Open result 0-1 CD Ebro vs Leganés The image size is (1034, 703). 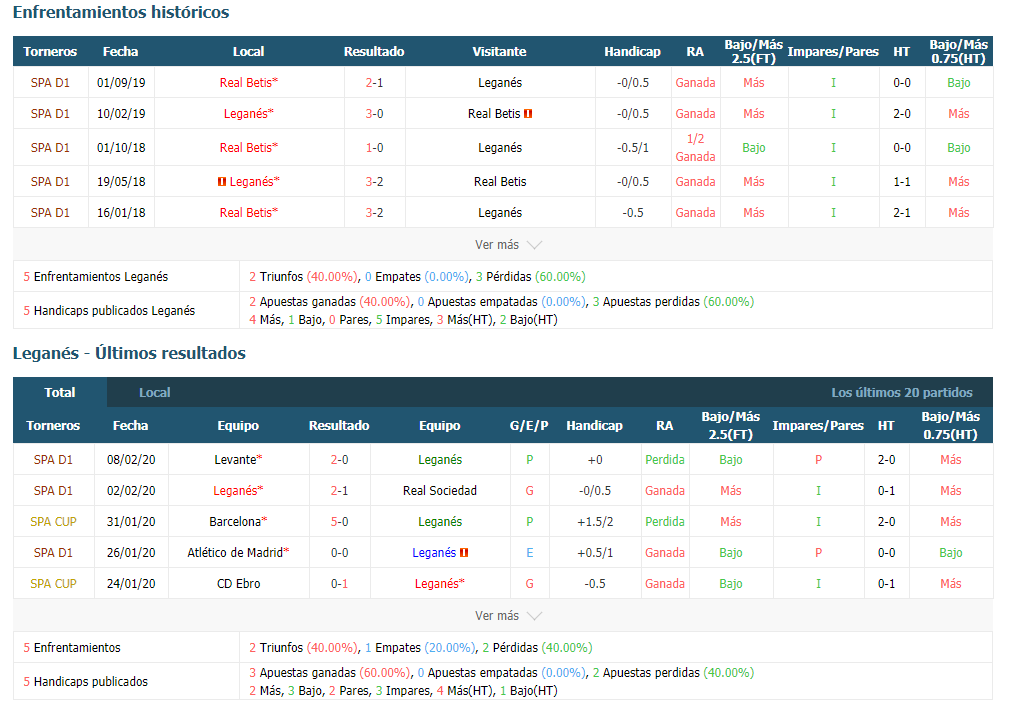(x=339, y=584)
